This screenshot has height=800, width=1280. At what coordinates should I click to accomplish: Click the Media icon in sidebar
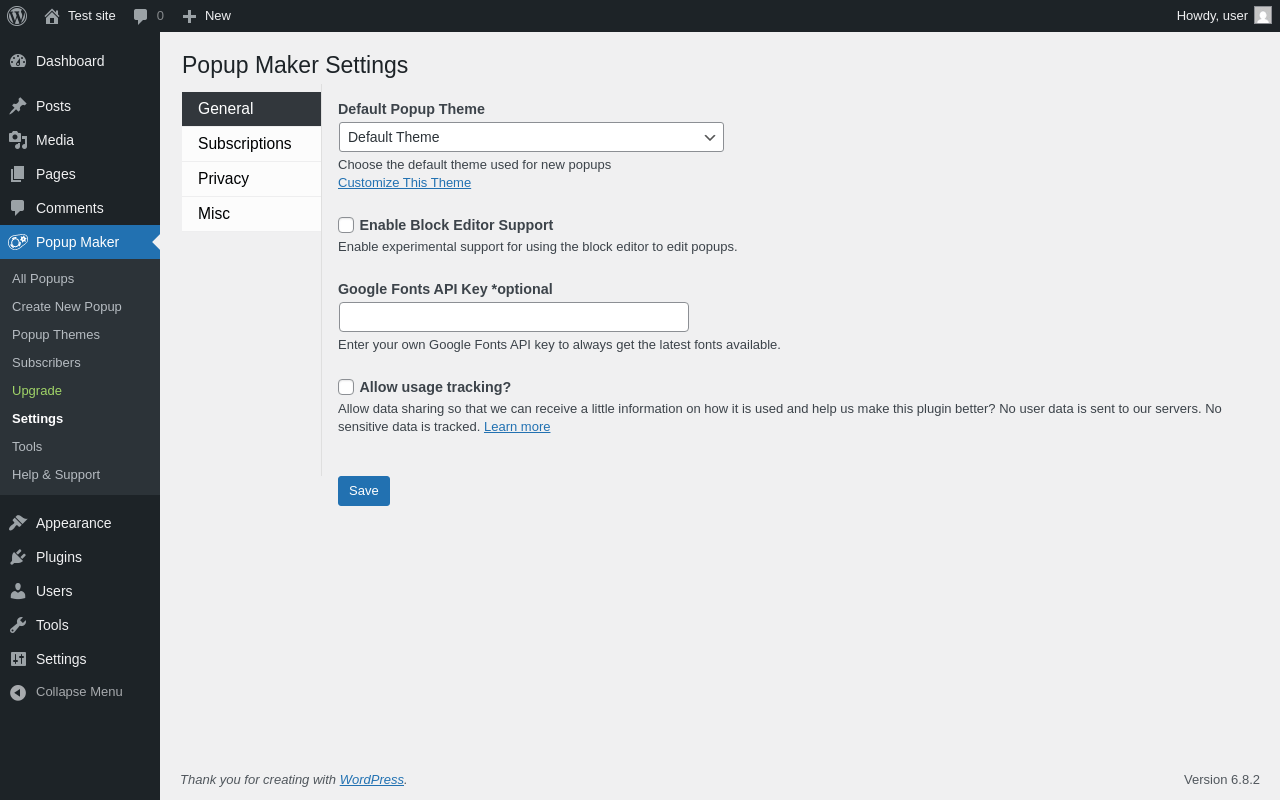pyautogui.click(x=18, y=140)
